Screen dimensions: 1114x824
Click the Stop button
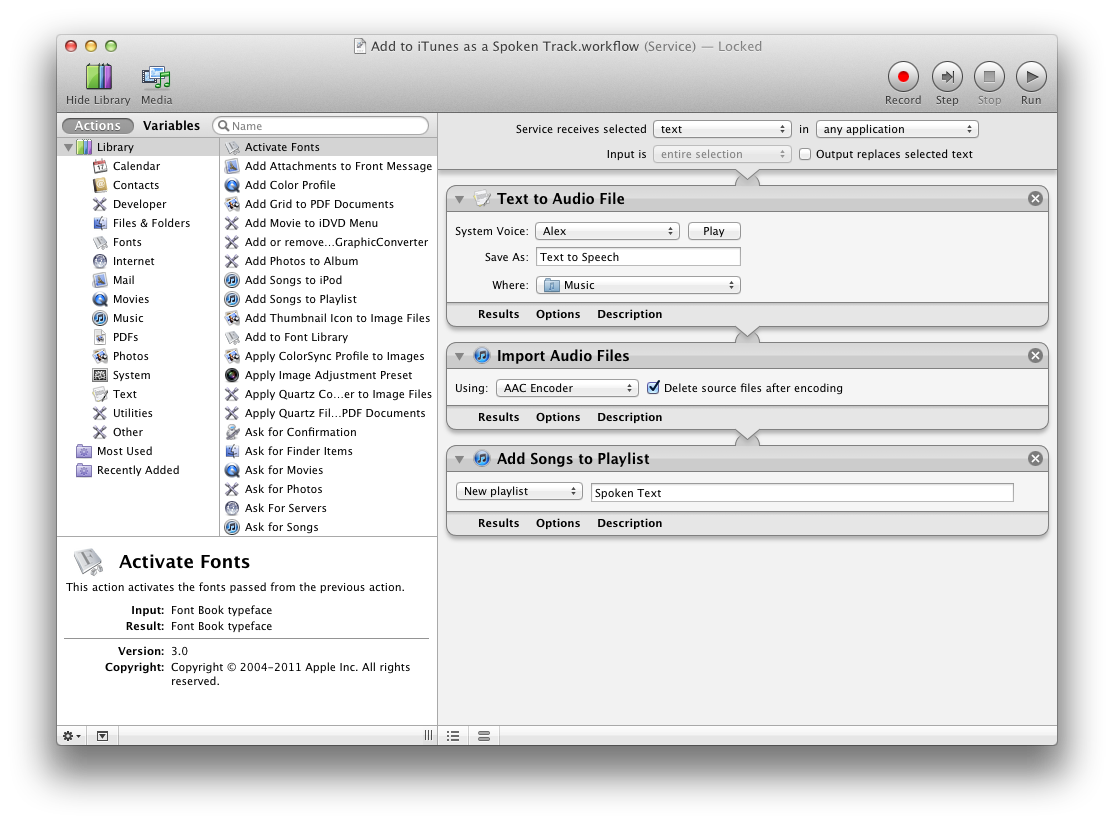point(989,76)
